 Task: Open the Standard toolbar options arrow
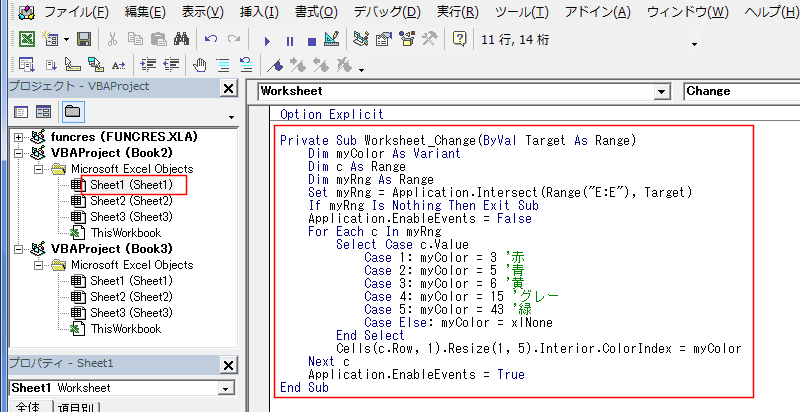[694, 44]
